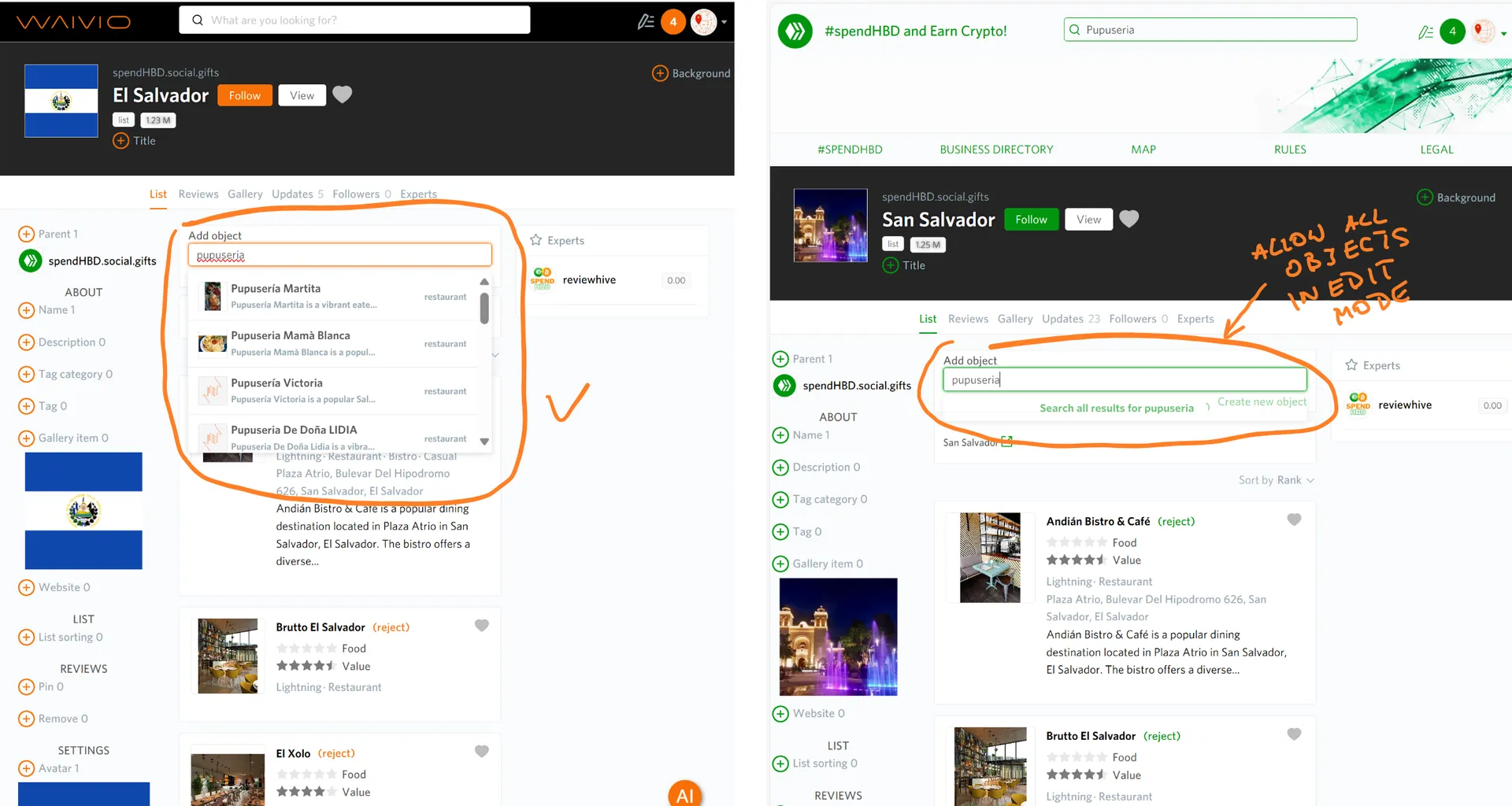Click the View button beside El Salvador
Screen dimensions: 1512x806
[302, 95]
